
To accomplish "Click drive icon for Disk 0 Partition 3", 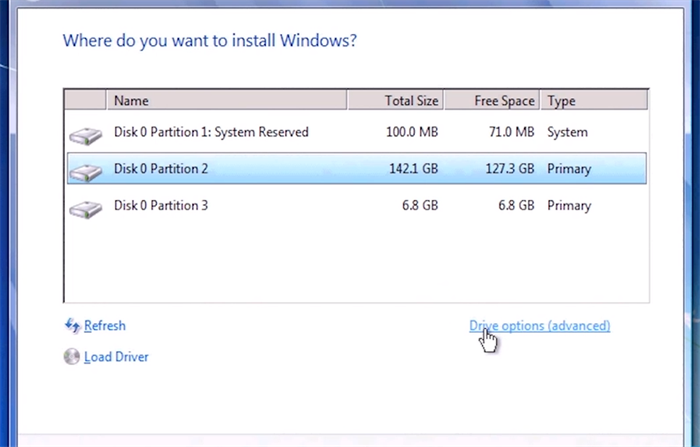I will [x=86, y=209].
